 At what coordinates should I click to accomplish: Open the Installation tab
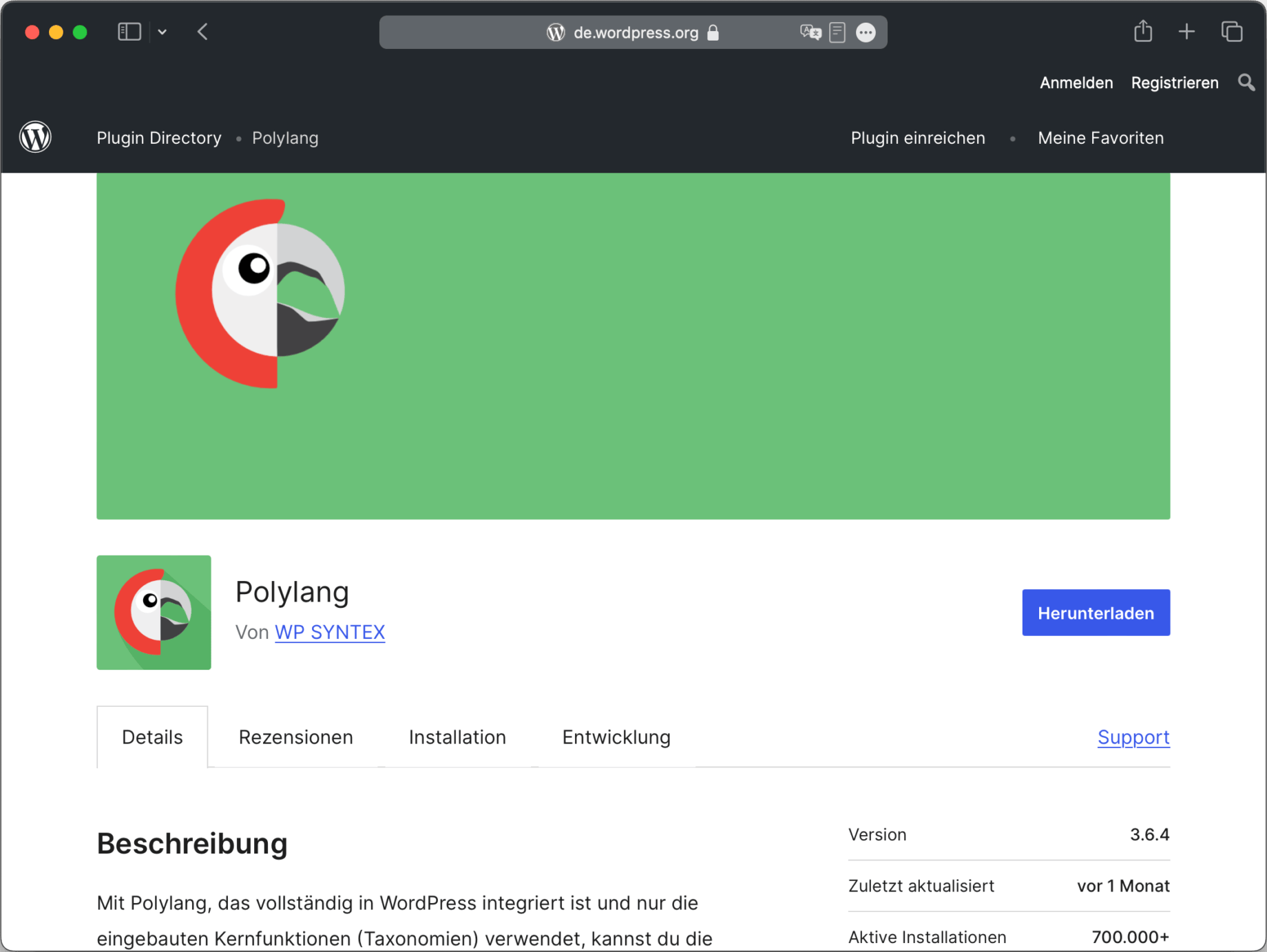pos(457,737)
